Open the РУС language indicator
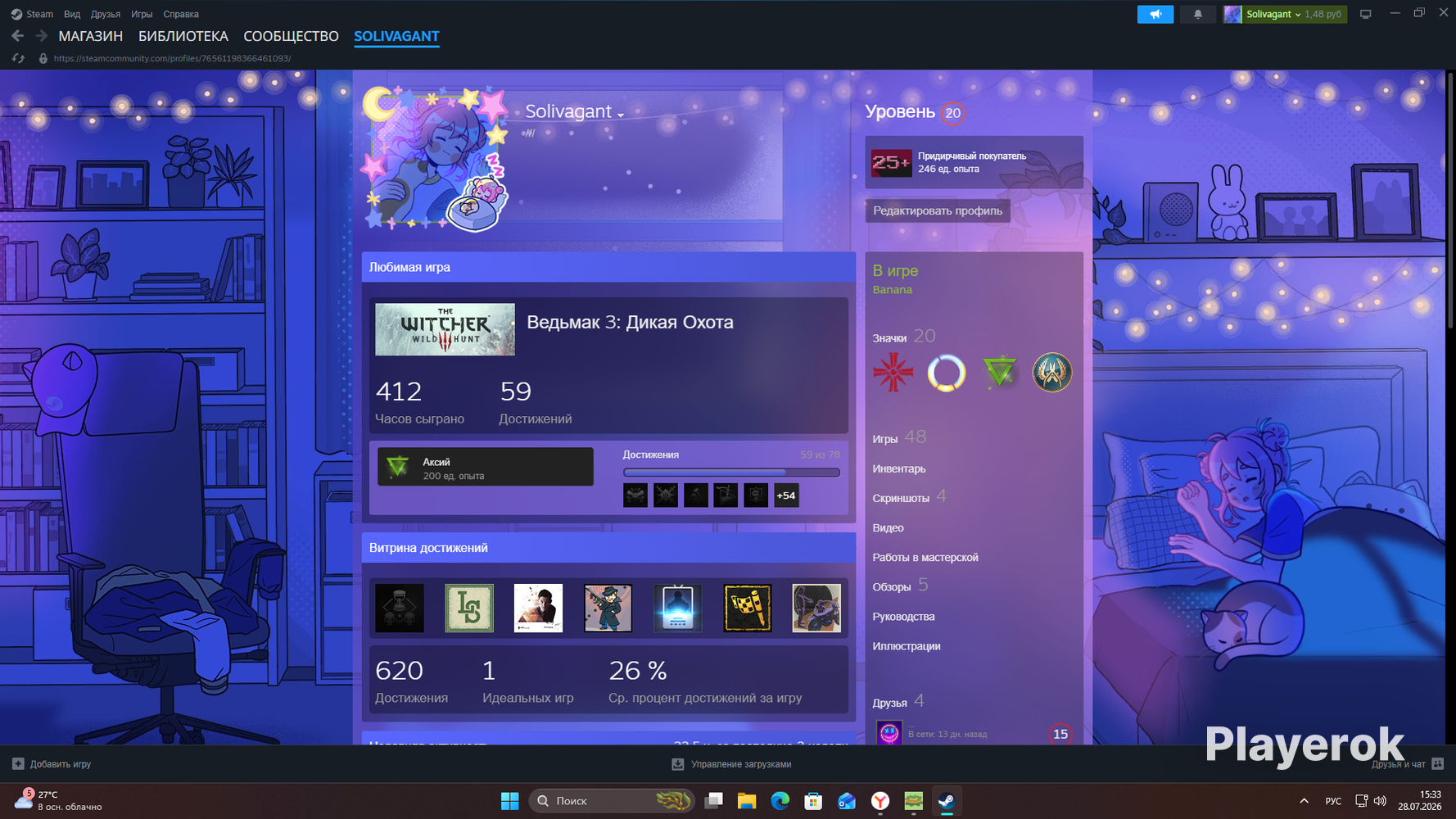Image resolution: width=1456 pixels, height=819 pixels. pos(1333,801)
